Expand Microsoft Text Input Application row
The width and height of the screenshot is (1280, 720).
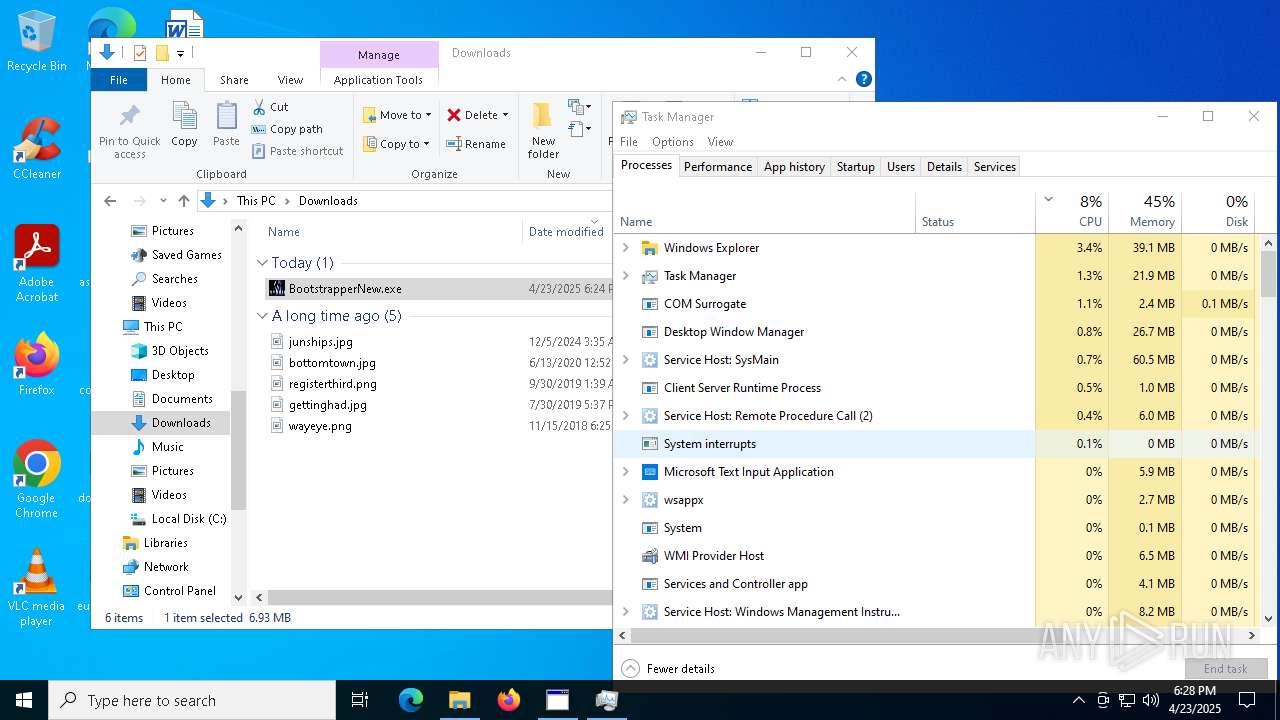(626, 472)
